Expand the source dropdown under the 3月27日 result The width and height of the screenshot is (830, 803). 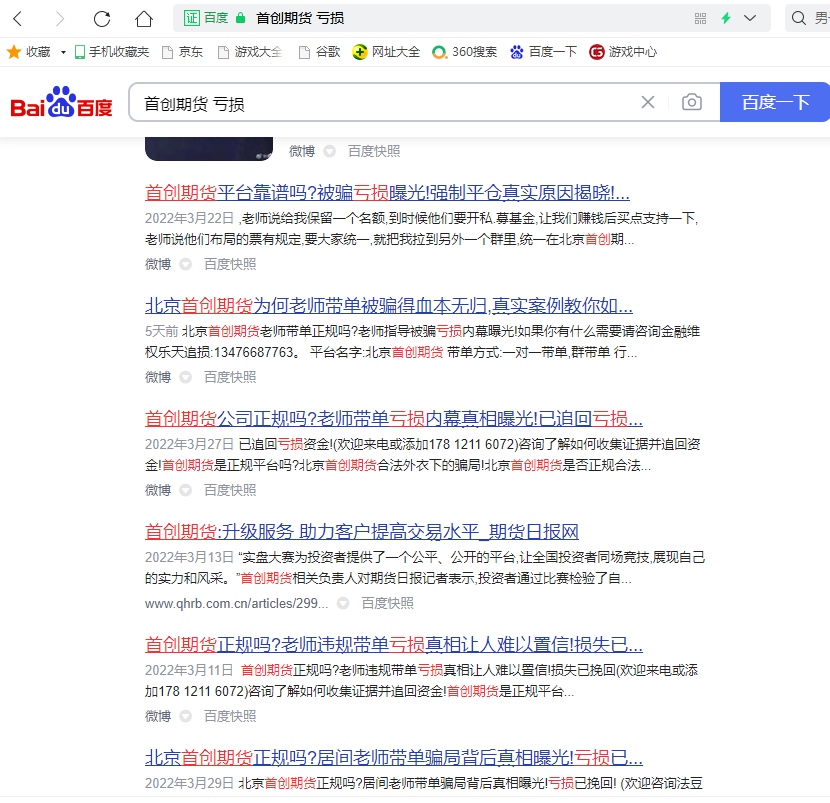185,490
